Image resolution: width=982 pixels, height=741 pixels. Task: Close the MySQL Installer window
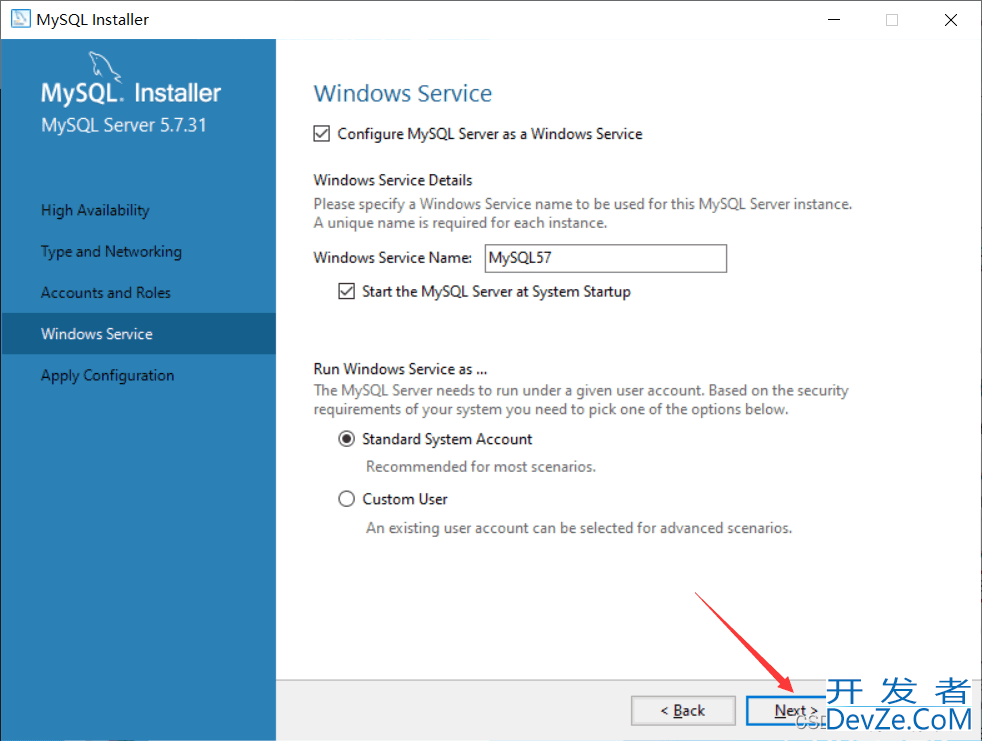951,19
